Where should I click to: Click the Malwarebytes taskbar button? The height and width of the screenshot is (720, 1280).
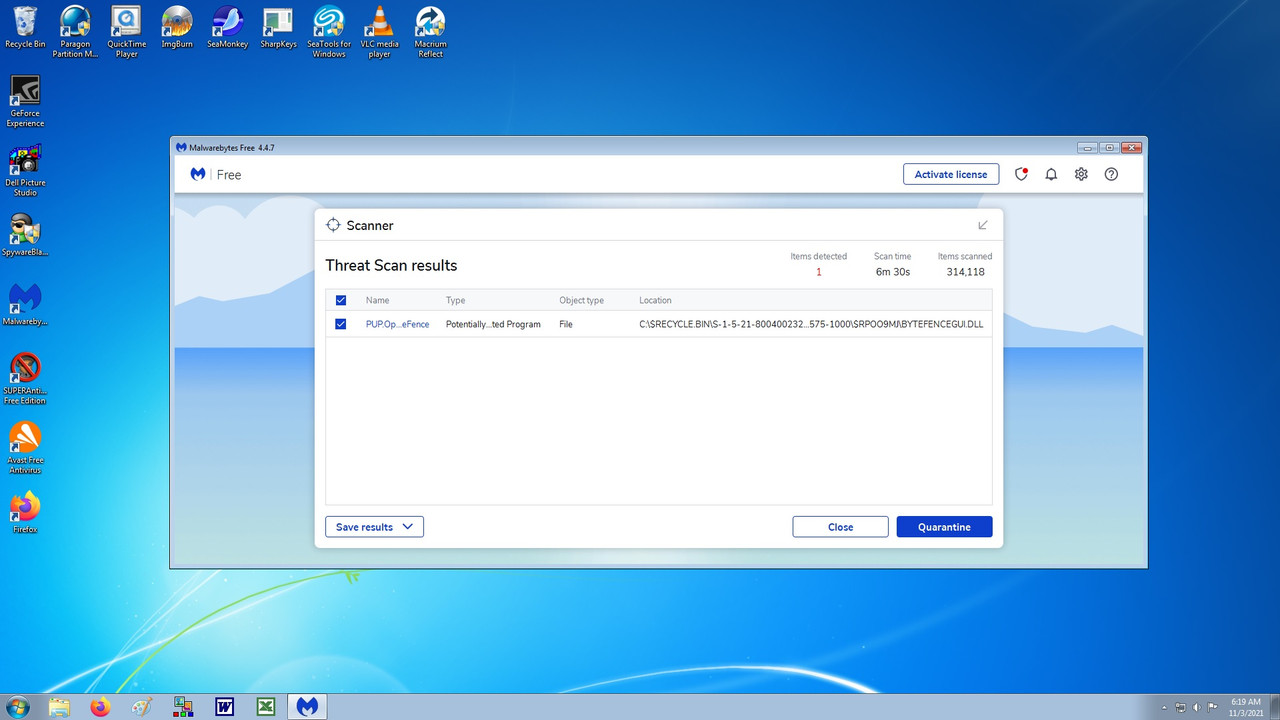(307, 707)
